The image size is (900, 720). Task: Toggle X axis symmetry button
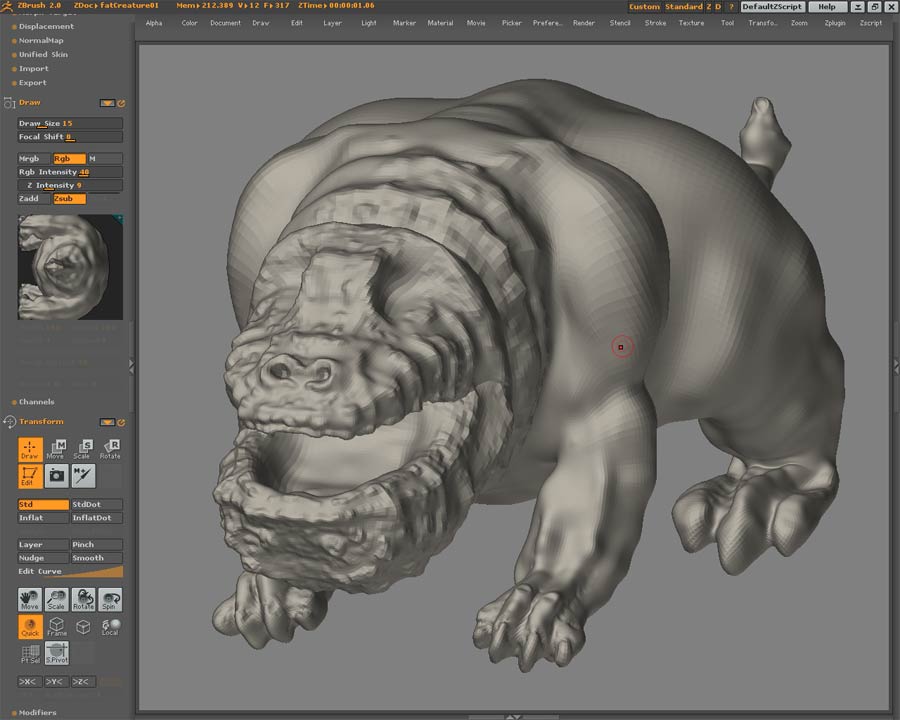[30, 682]
